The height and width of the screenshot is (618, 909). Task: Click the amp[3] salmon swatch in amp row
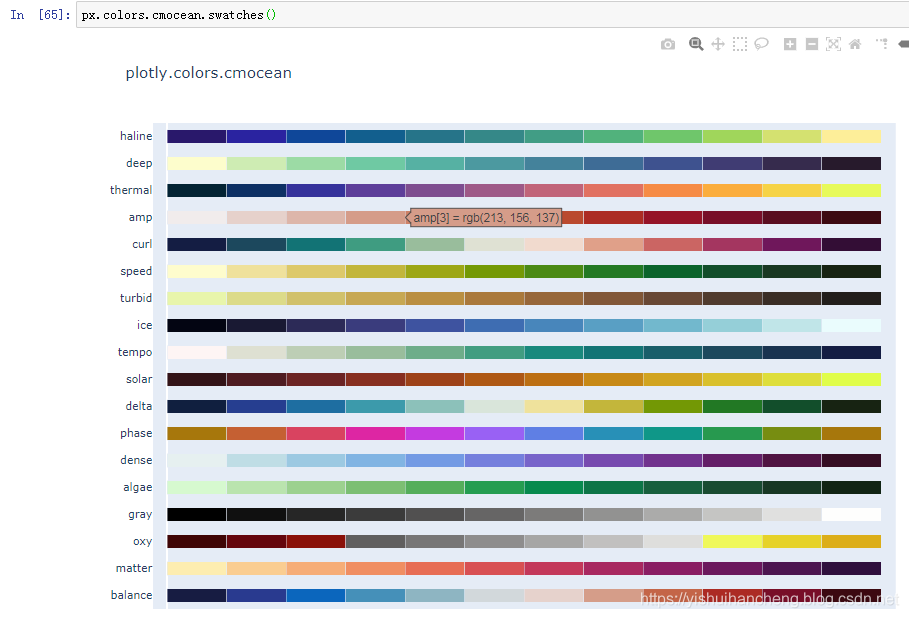point(376,217)
